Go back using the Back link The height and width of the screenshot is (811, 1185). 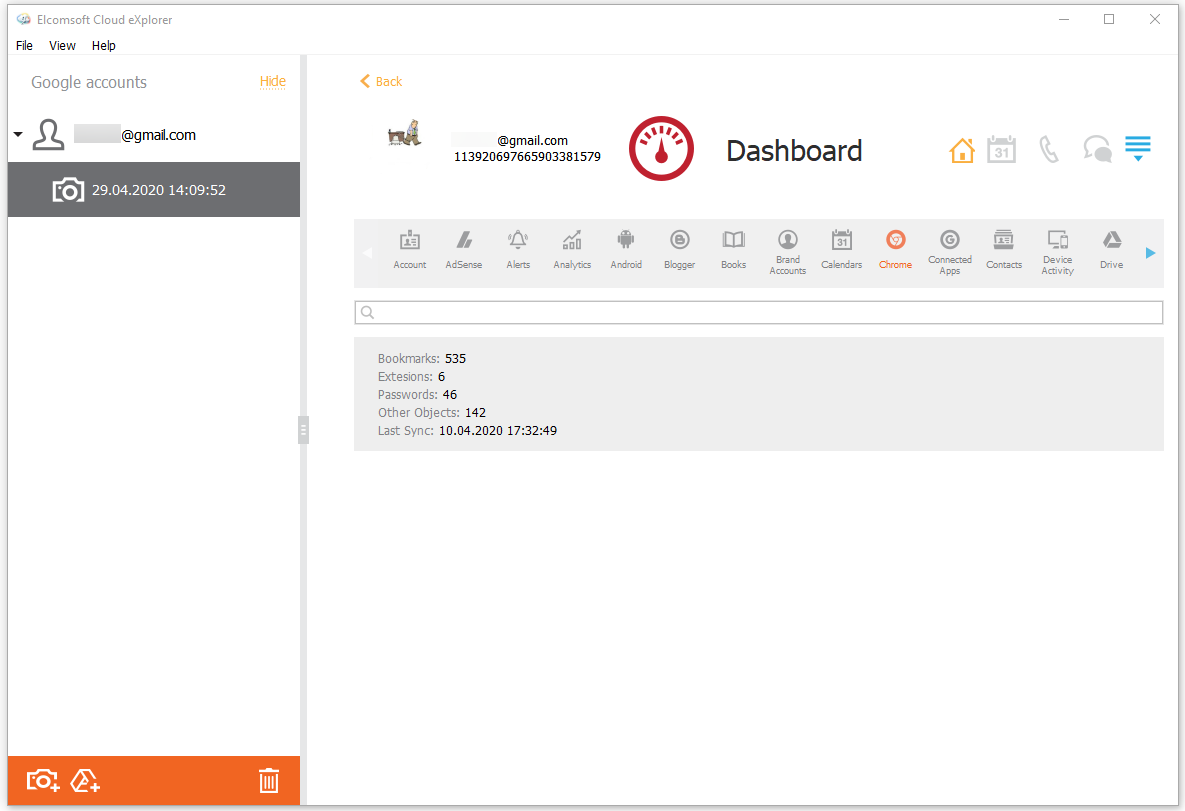pos(380,81)
